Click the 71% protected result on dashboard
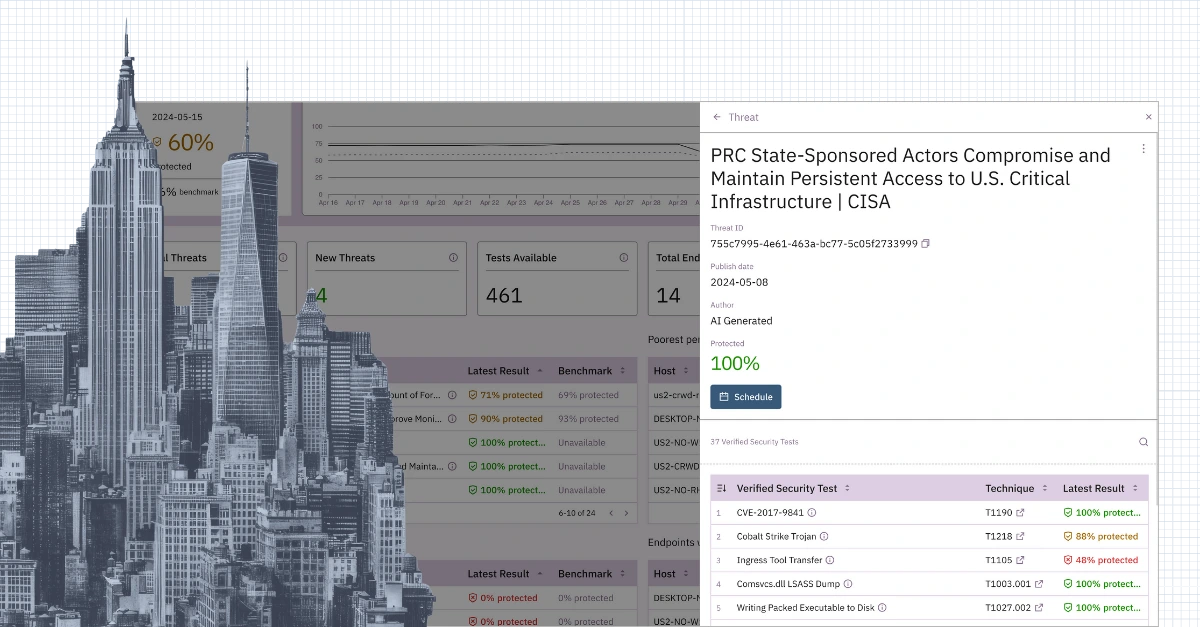The width and height of the screenshot is (1200, 627). click(x=505, y=395)
